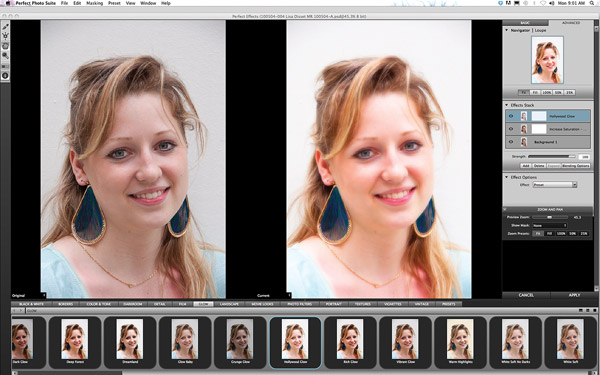The image size is (600, 375).
Task: Choose the hand pan tool
Action: pos(5,46)
